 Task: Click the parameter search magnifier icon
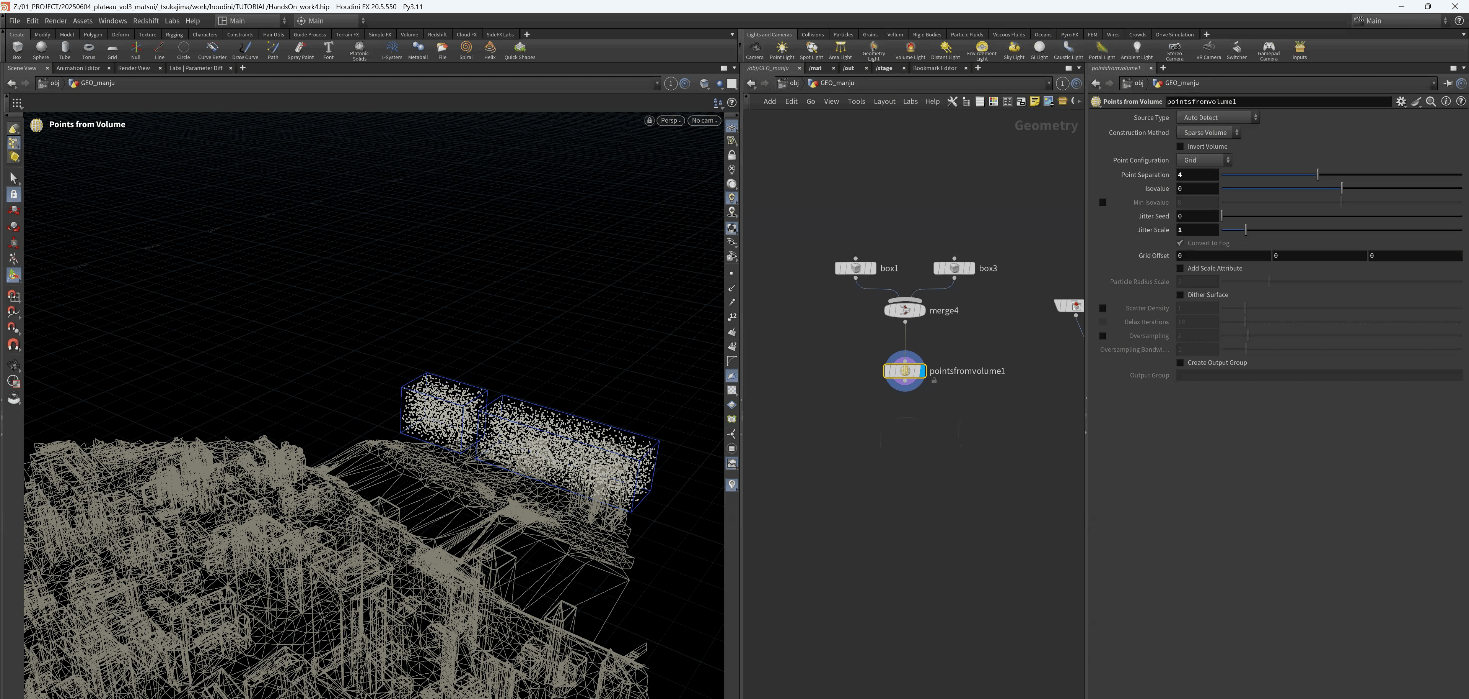coord(1431,102)
